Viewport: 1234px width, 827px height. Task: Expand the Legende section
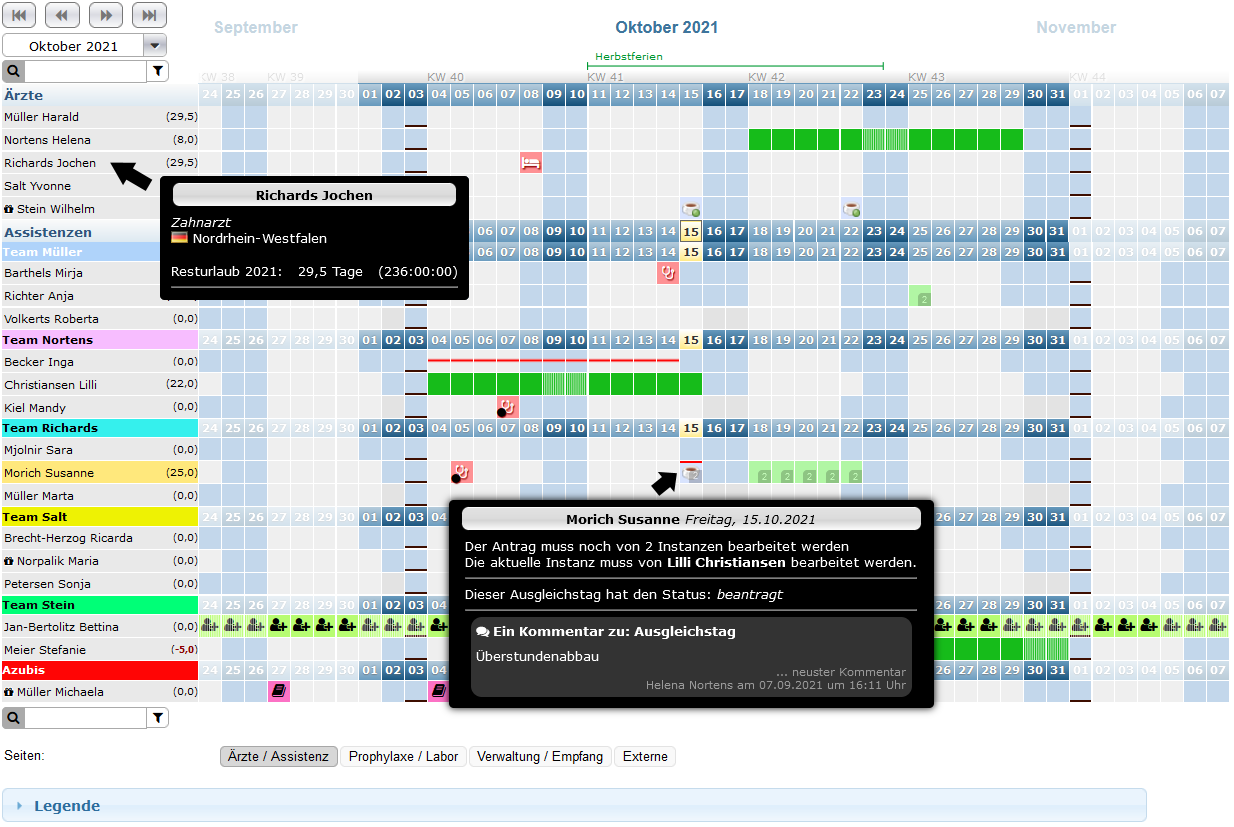coord(67,806)
